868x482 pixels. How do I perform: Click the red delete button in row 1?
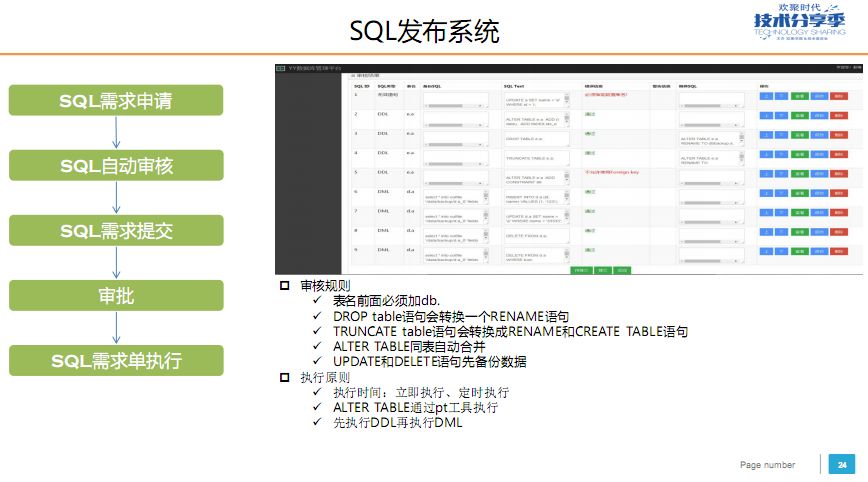[x=839, y=96]
